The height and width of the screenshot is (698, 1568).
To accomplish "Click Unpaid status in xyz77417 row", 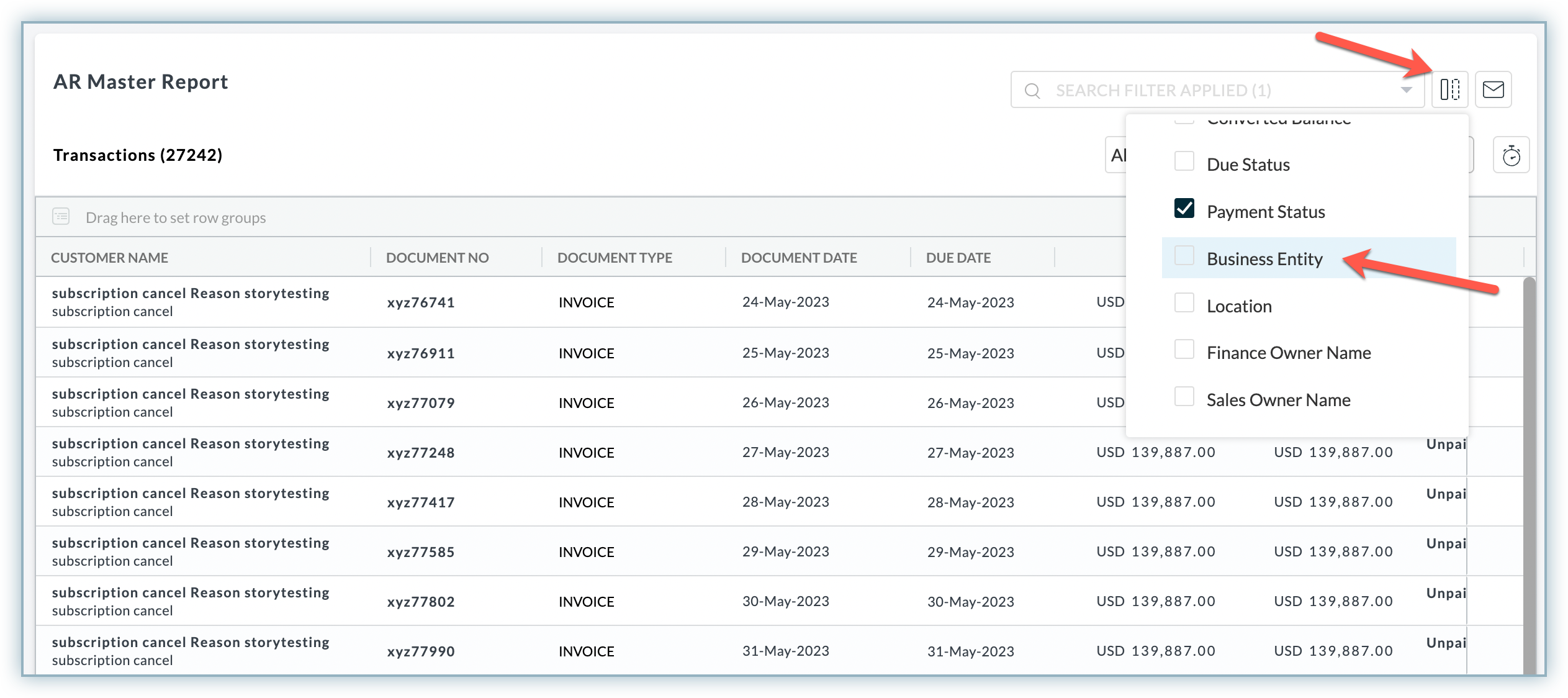I will pyautogui.click(x=1446, y=494).
